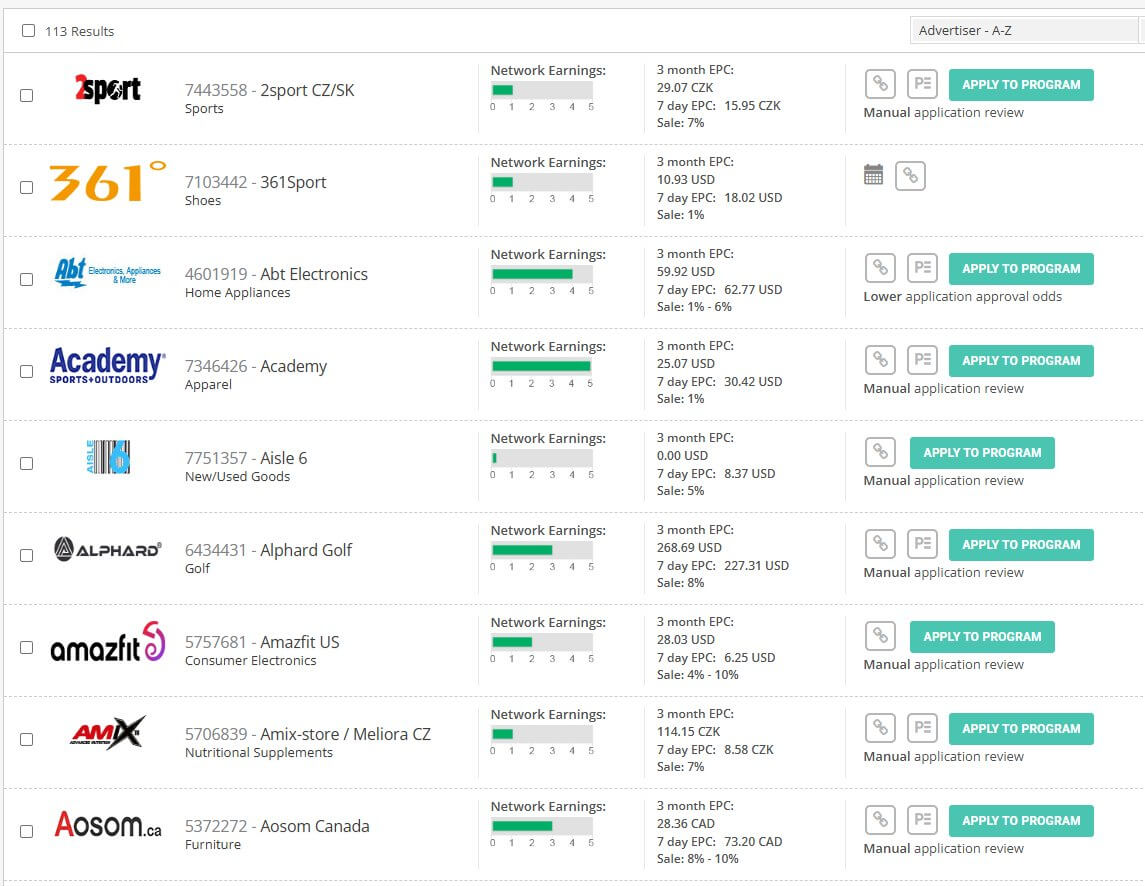The width and height of the screenshot is (1145, 886).
Task: Open the program terms icon for Amix-store
Action: tap(922, 728)
